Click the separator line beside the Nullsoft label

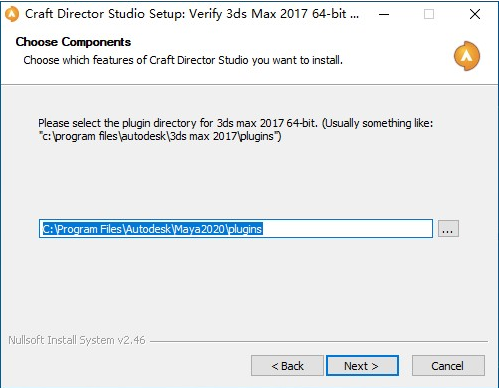coord(319,341)
